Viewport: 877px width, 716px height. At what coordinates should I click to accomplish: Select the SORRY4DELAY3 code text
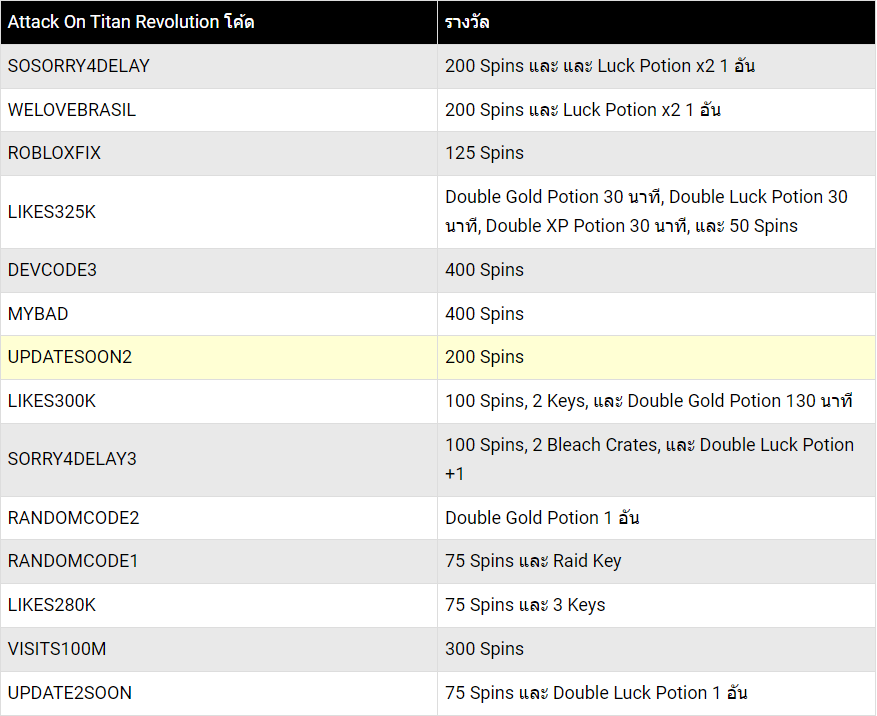(x=72, y=459)
